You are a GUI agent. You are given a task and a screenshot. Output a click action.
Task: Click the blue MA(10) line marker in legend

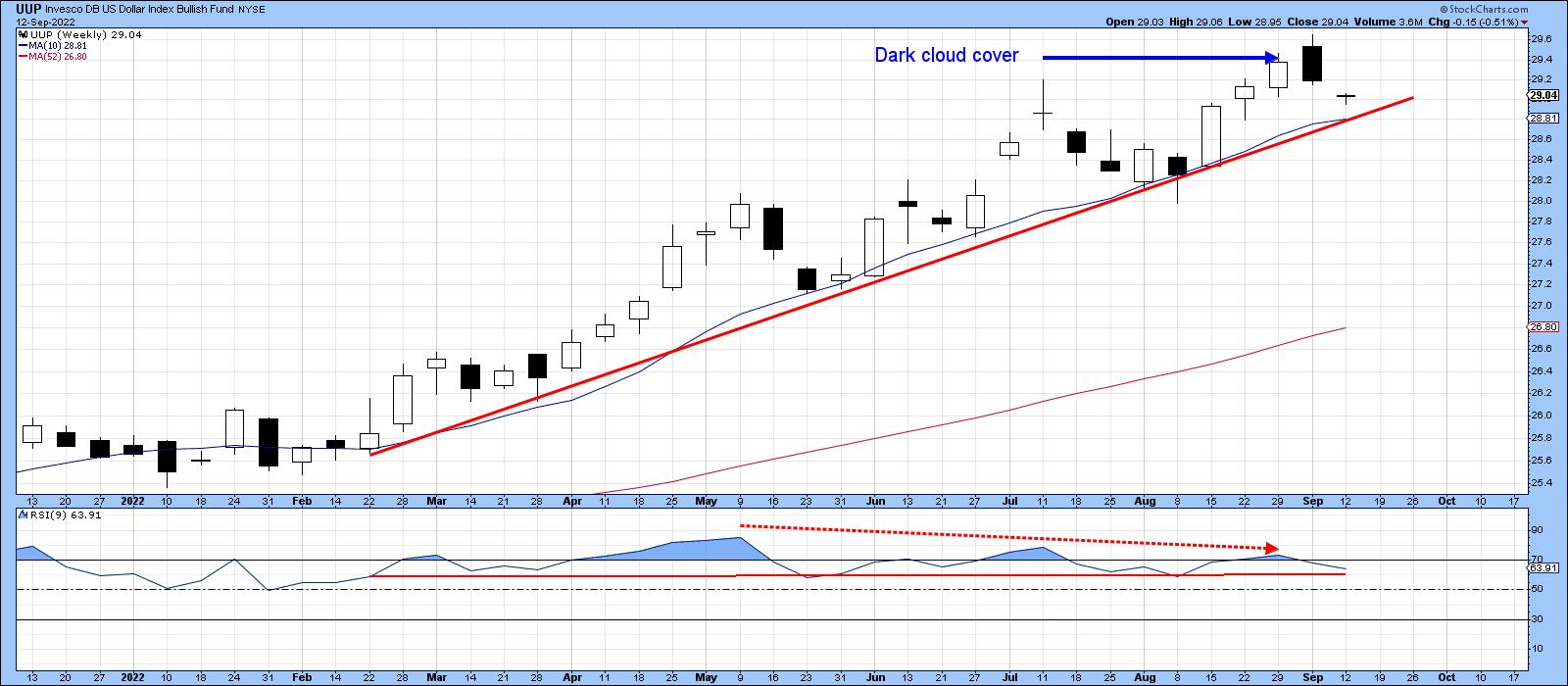[23, 45]
